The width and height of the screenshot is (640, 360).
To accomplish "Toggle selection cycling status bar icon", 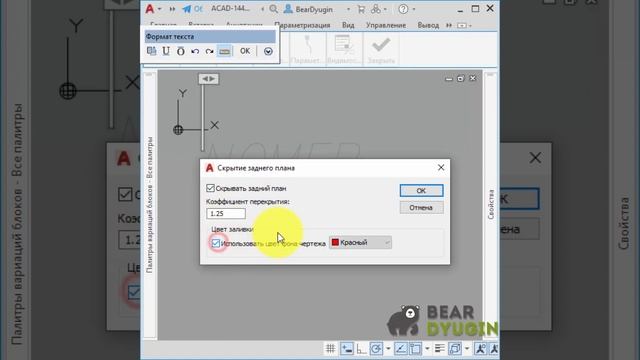I will 454,349.
